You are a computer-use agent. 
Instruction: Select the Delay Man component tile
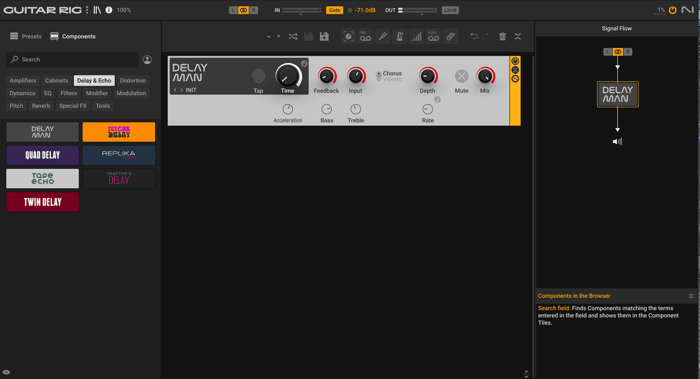pyautogui.click(x=42, y=132)
